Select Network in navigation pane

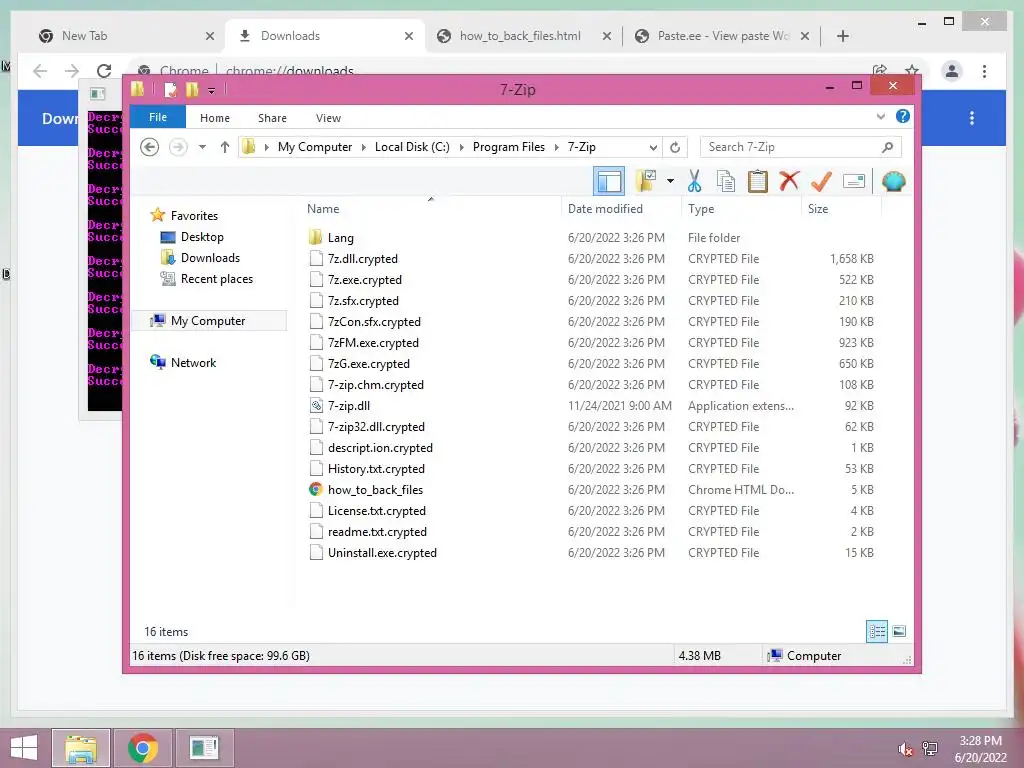(x=193, y=362)
